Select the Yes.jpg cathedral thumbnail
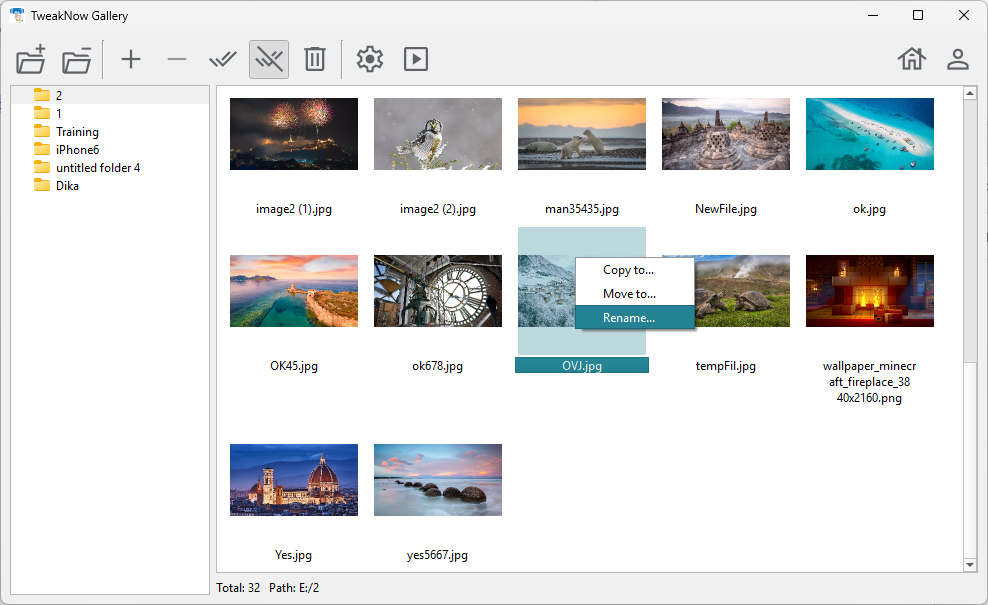This screenshot has width=988, height=605. [x=294, y=480]
